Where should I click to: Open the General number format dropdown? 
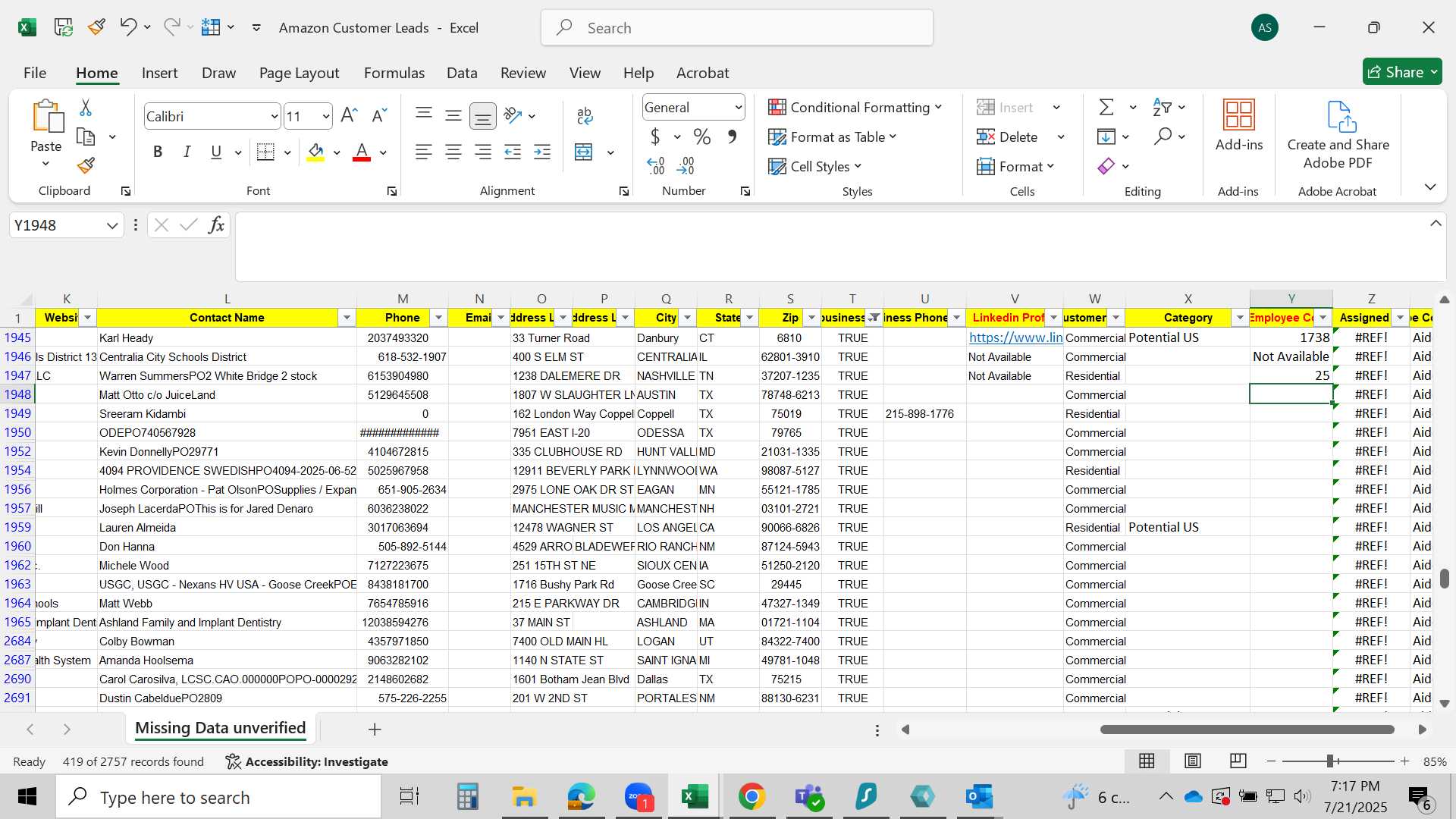[738, 108]
